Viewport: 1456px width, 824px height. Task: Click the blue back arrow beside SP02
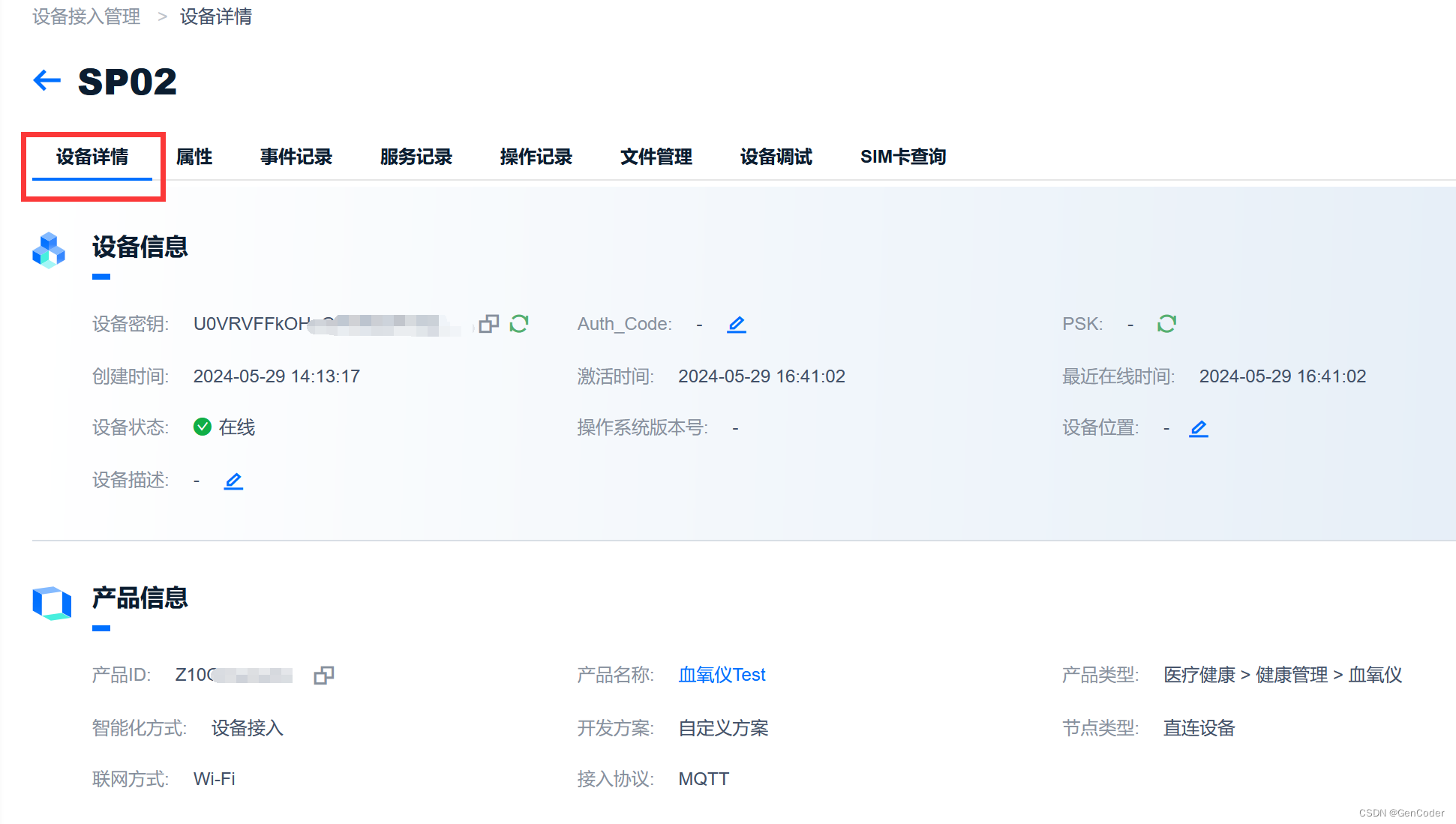pyautogui.click(x=47, y=80)
